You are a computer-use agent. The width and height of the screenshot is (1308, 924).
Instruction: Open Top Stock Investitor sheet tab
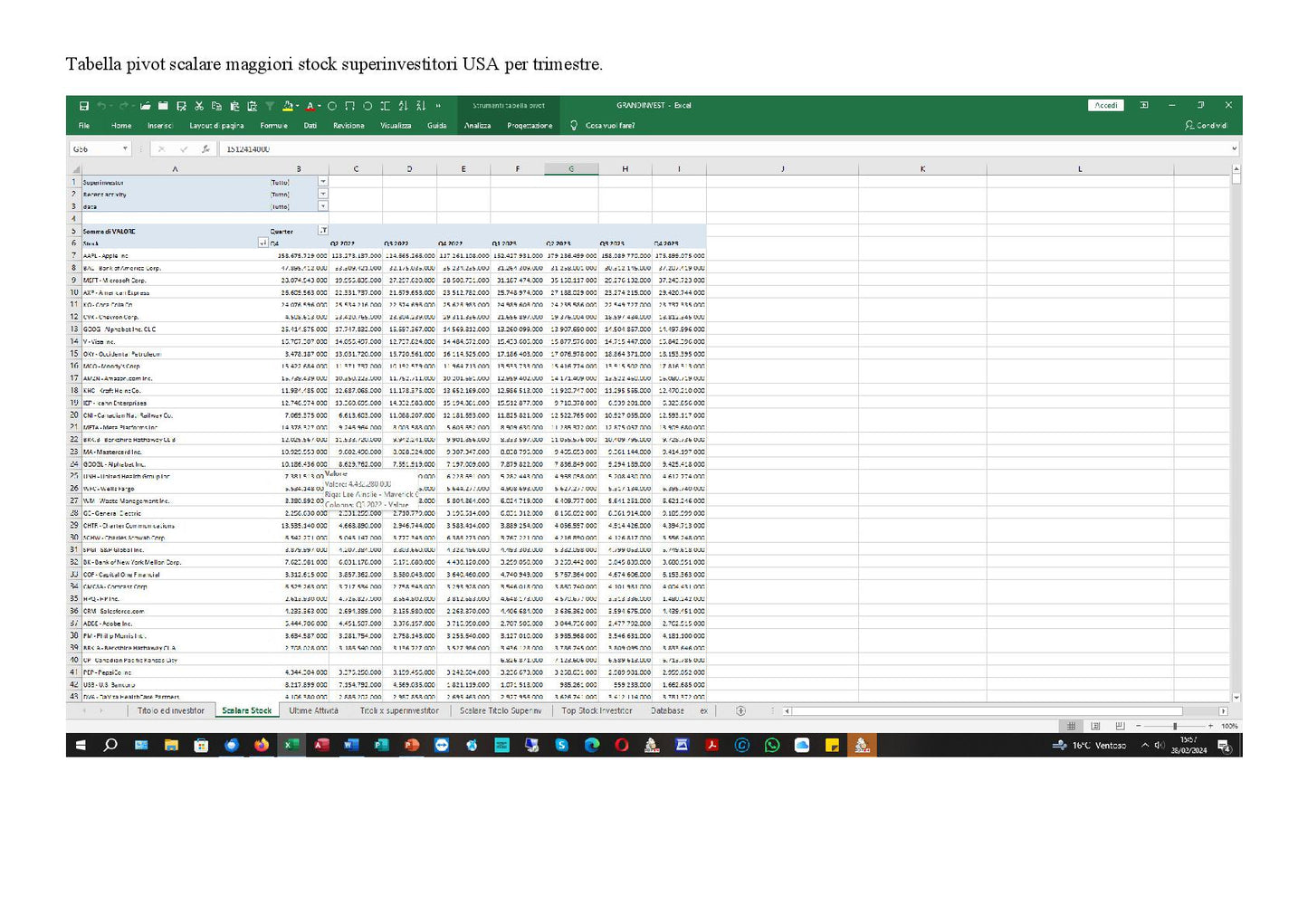pos(597,710)
